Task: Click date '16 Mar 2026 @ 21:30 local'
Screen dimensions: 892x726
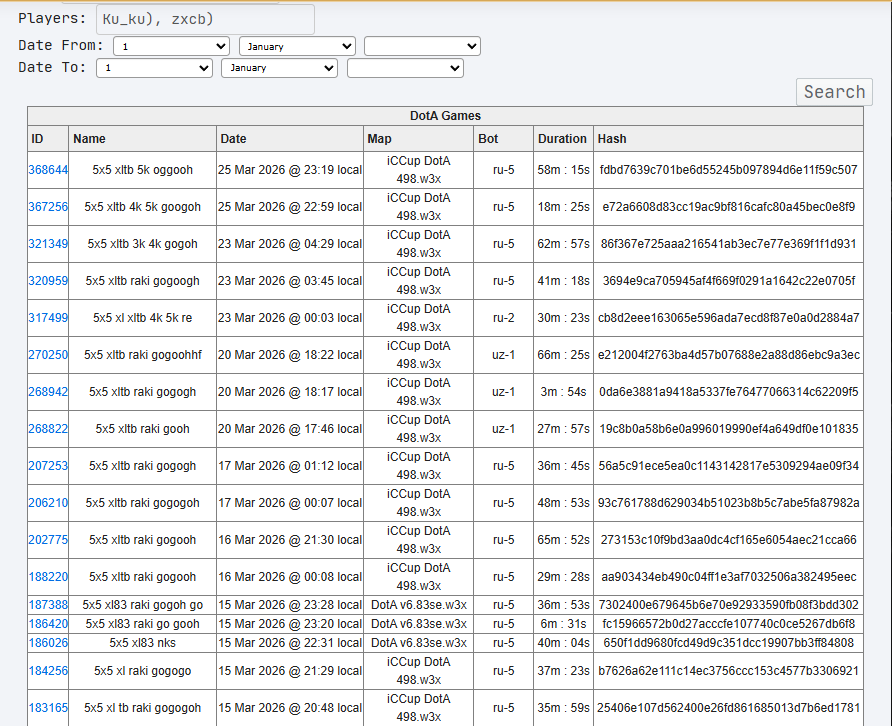Action: pyautogui.click(x=290, y=539)
